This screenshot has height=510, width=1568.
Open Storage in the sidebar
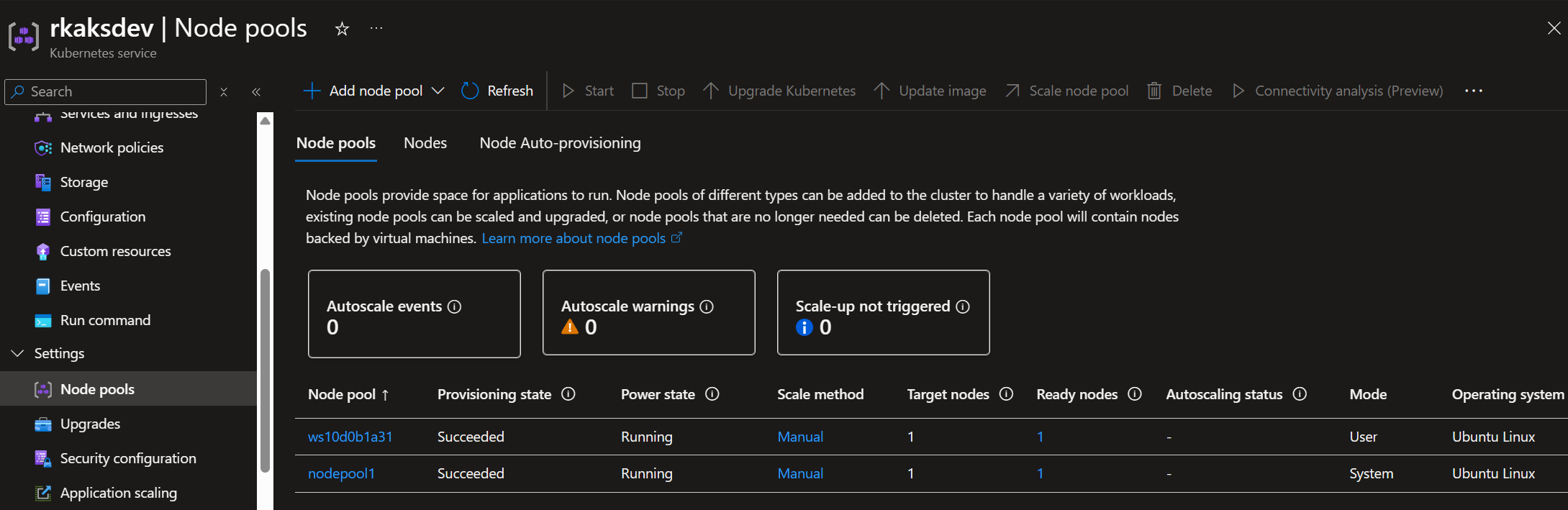[83, 182]
